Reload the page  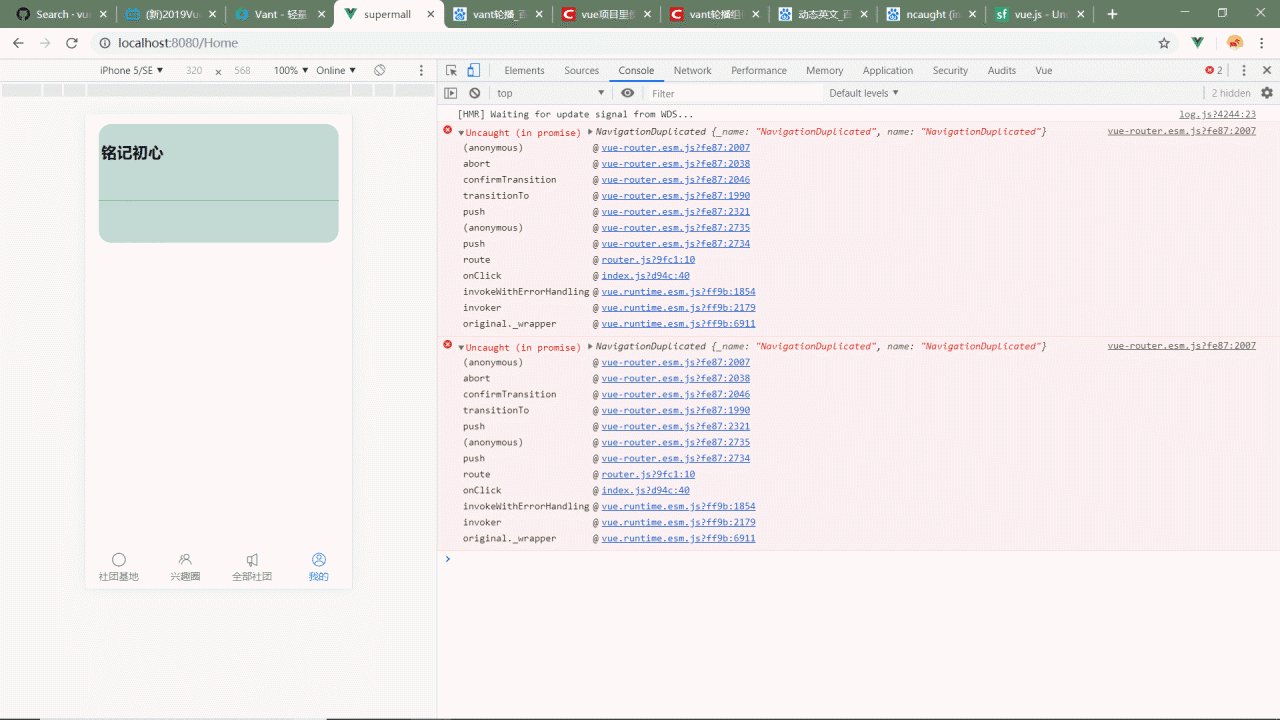click(x=72, y=43)
